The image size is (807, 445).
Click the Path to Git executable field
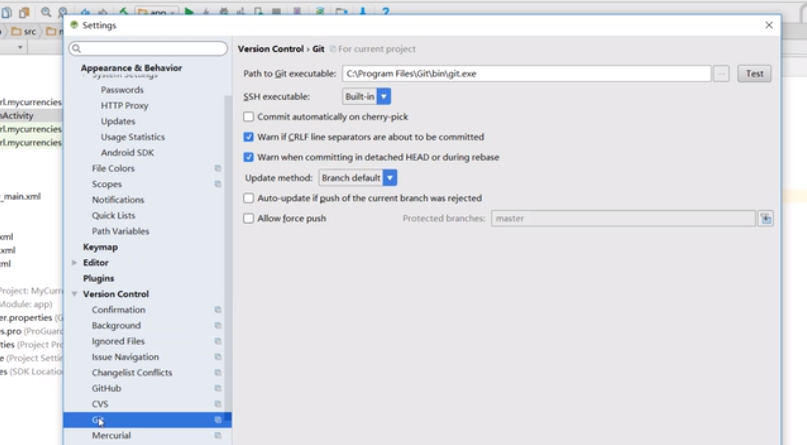pos(527,74)
